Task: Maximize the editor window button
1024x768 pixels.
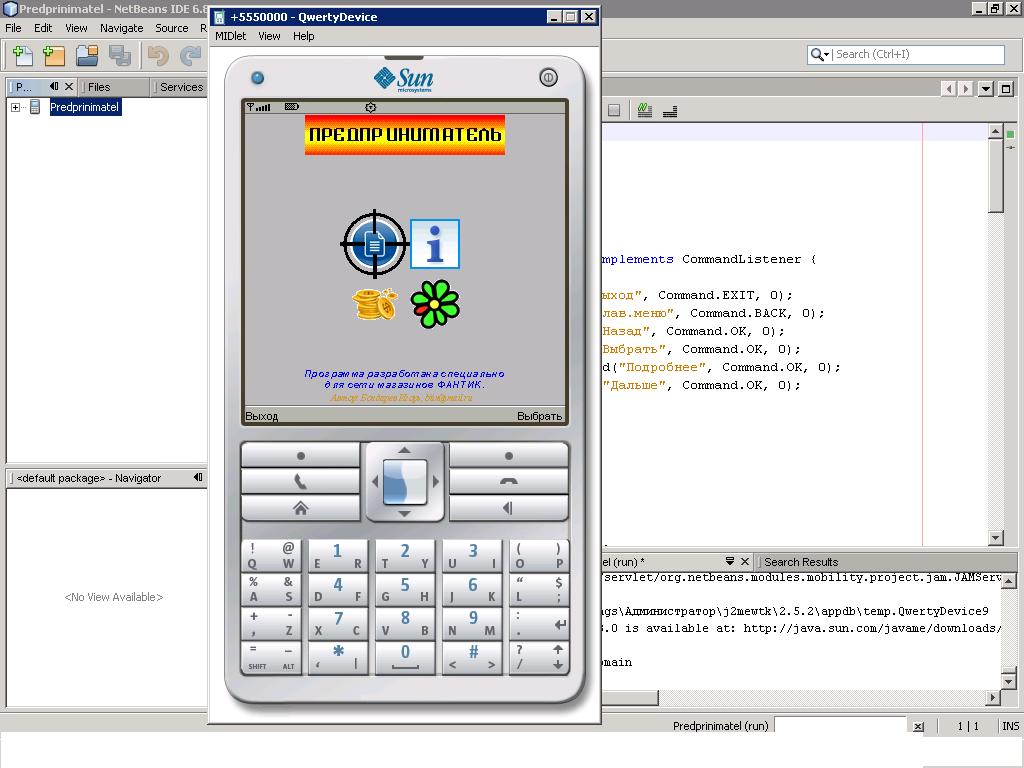Action: click(x=1006, y=88)
